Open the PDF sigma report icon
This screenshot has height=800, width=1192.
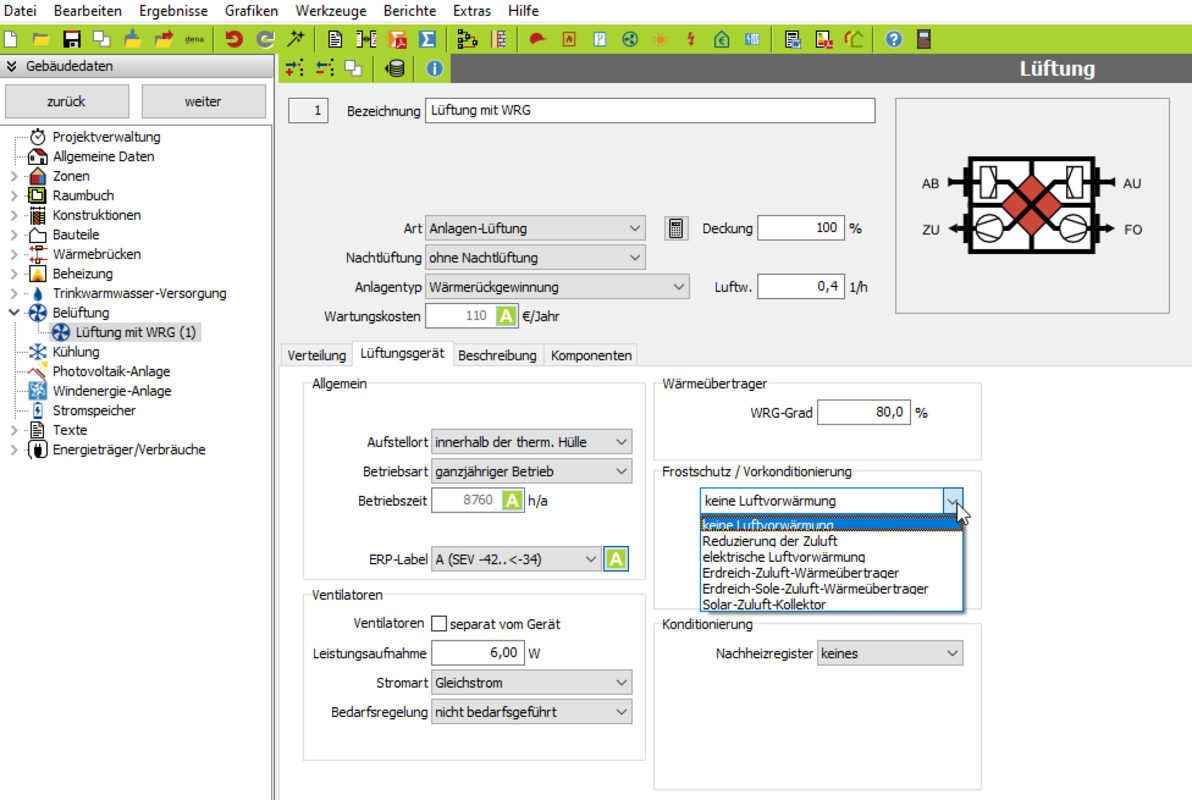(398, 39)
